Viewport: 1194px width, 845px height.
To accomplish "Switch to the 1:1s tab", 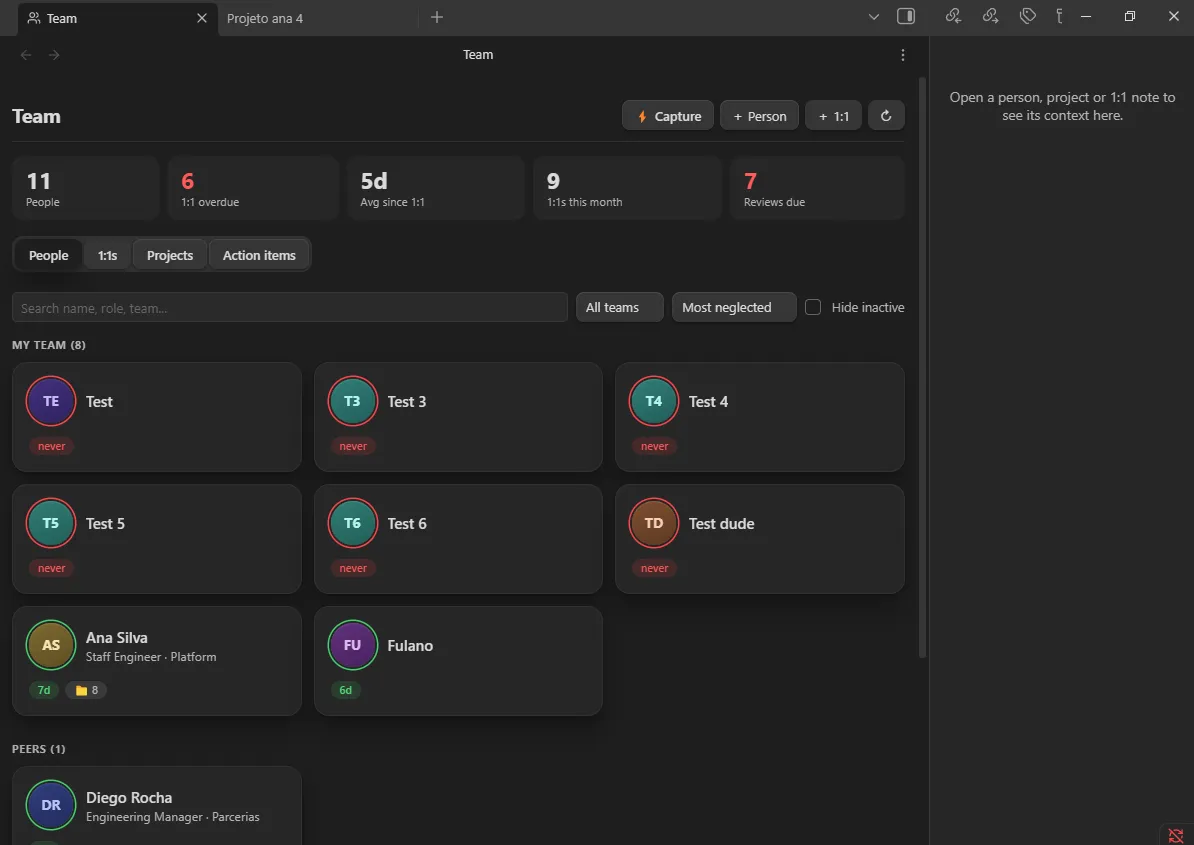I will [107, 255].
